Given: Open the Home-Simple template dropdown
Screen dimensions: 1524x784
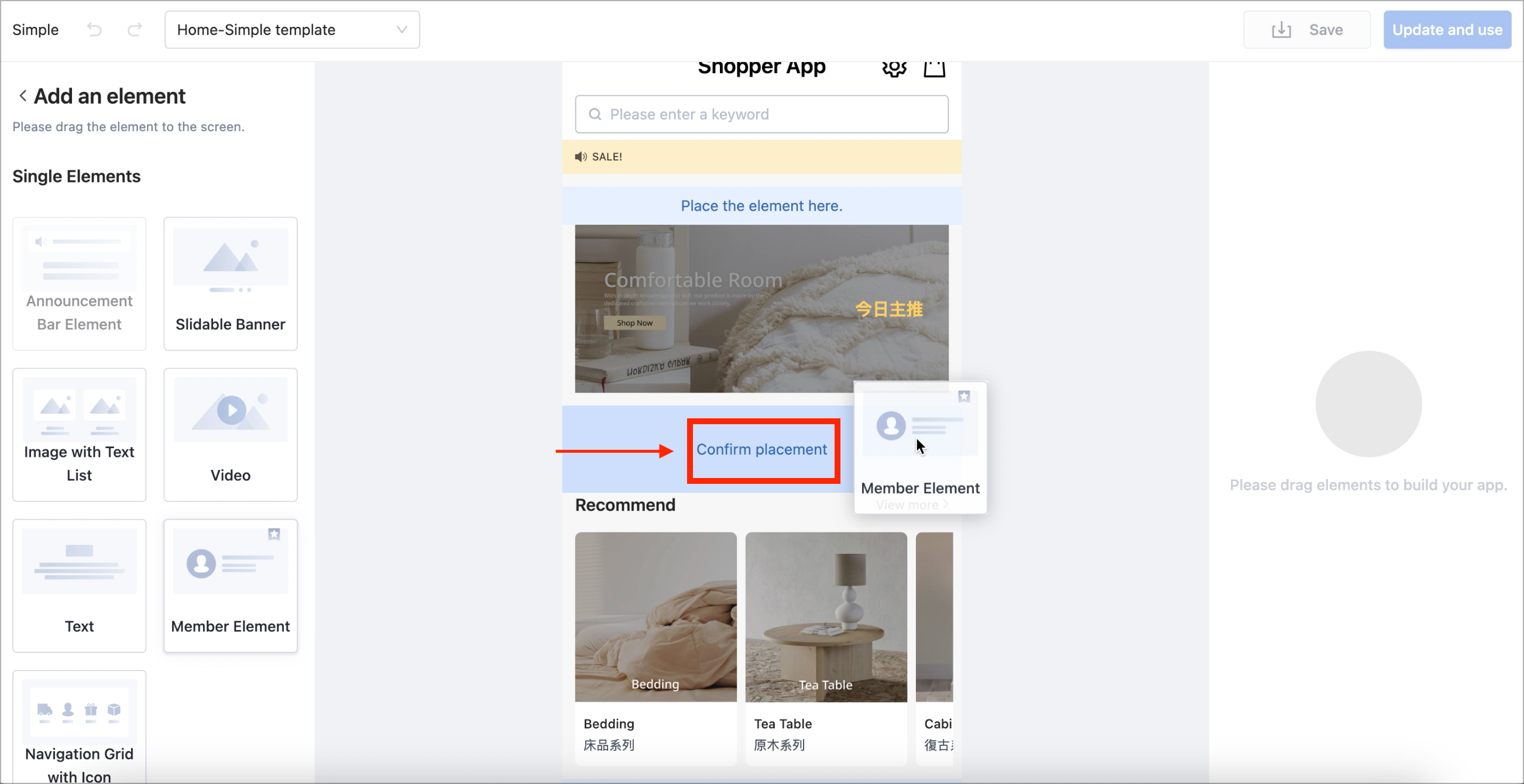Looking at the screenshot, I should click(x=292, y=30).
